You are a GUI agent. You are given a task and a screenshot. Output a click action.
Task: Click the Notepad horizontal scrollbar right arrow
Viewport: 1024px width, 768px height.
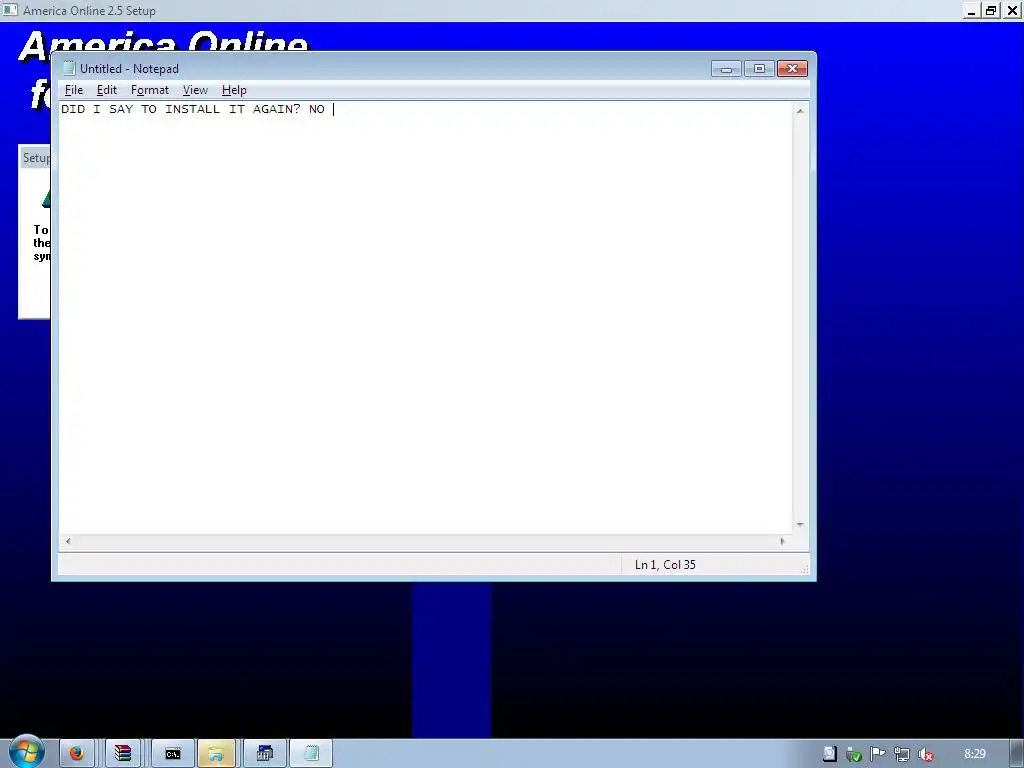tap(782, 541)
